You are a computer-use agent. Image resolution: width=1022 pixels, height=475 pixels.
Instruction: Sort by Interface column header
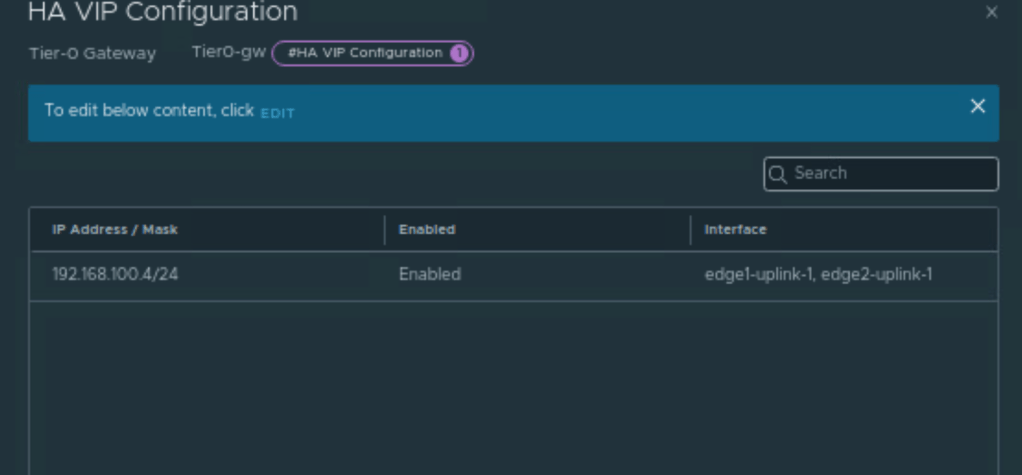click(x=735, y=230)
